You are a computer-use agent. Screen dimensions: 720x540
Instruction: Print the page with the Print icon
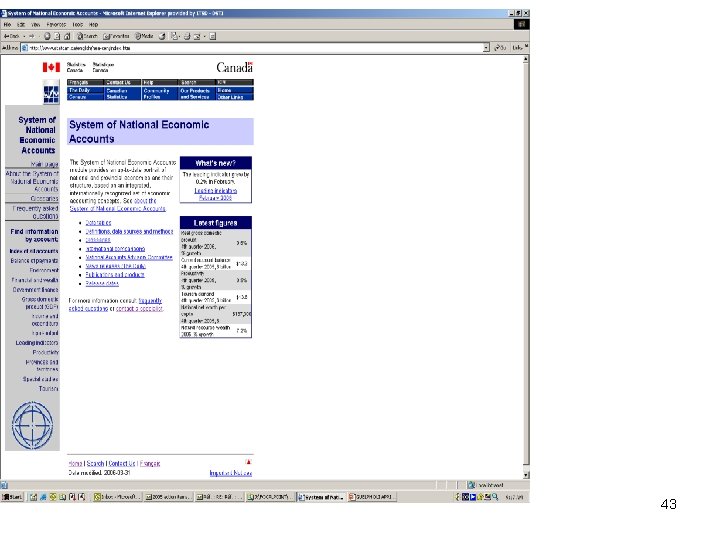187,36
